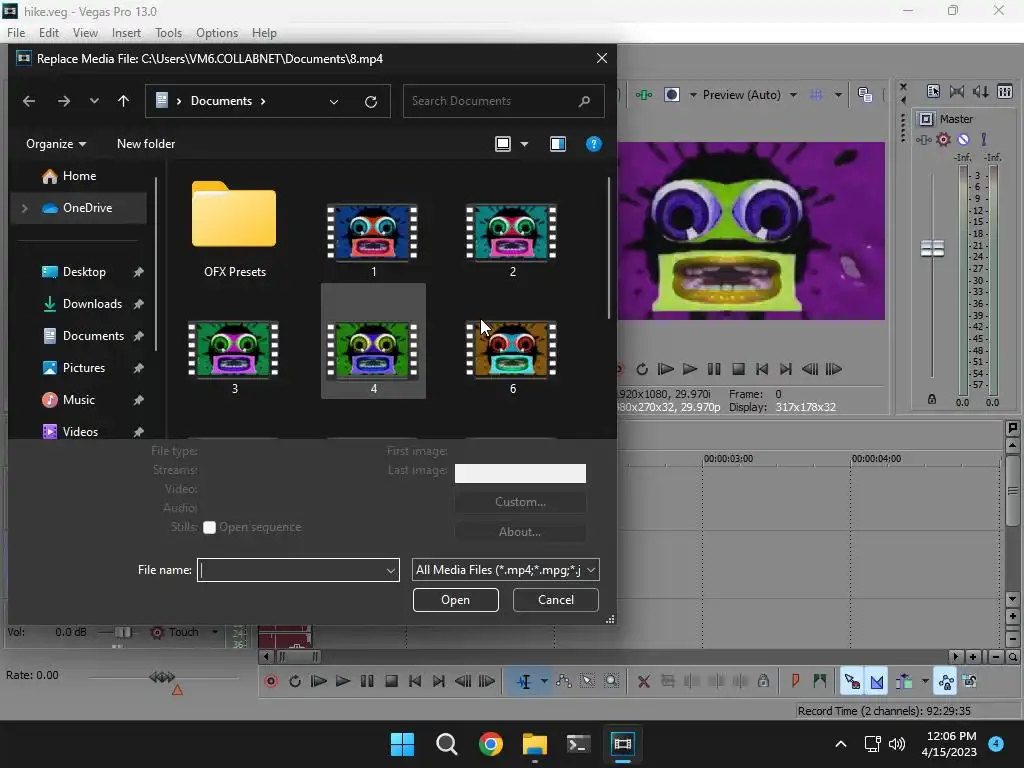Click the Rate scrub slider handle

162,677
